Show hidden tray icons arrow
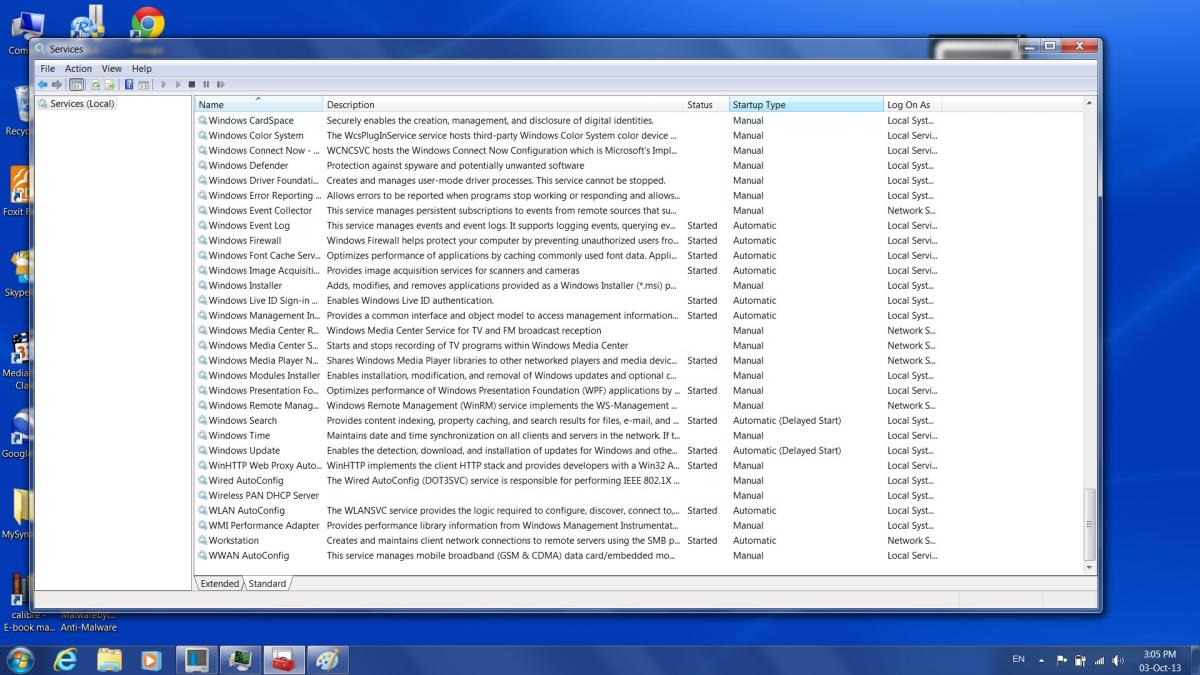 point(1041,660)
